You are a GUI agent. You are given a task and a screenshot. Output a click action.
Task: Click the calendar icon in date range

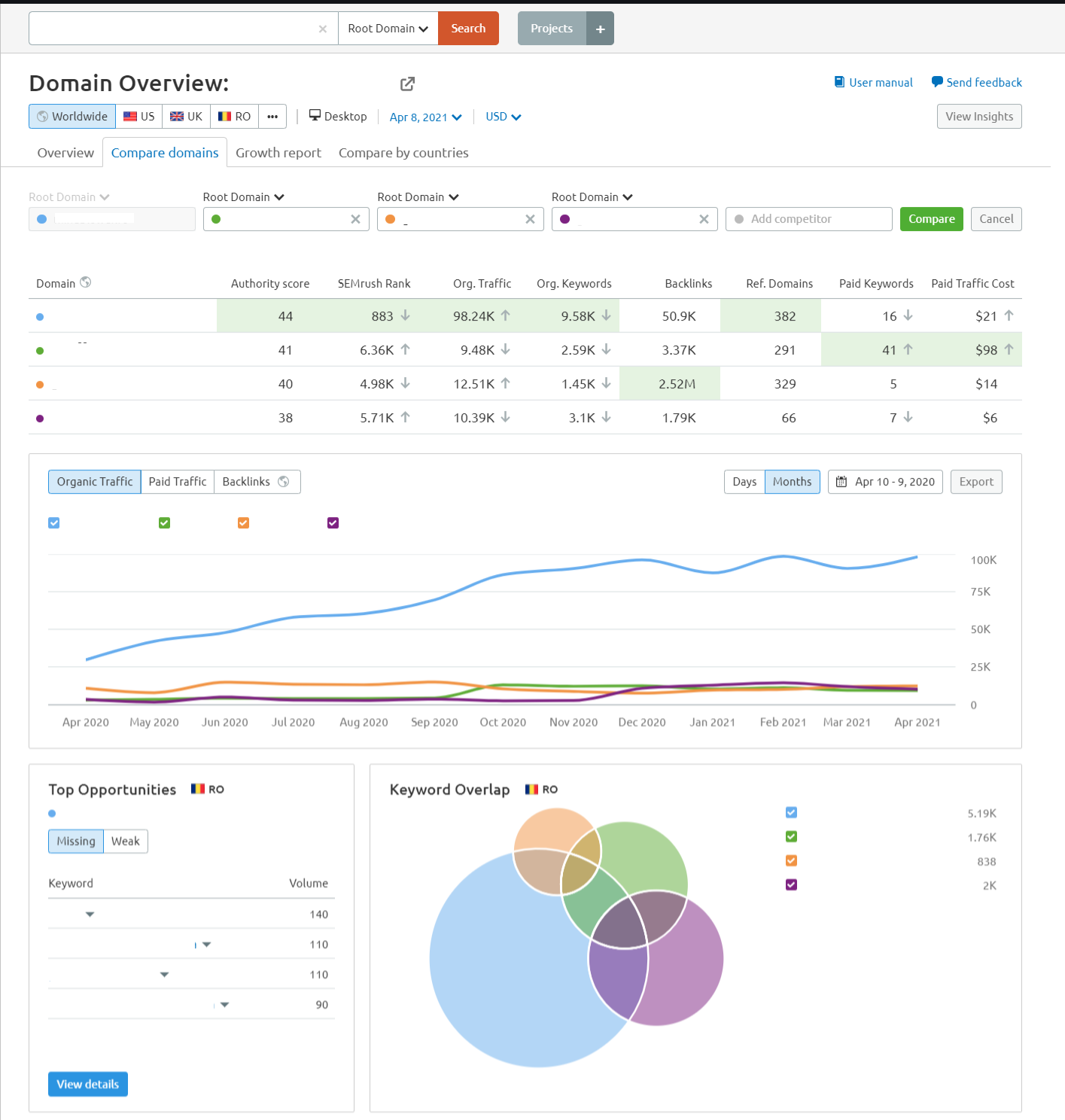(841, 482)
